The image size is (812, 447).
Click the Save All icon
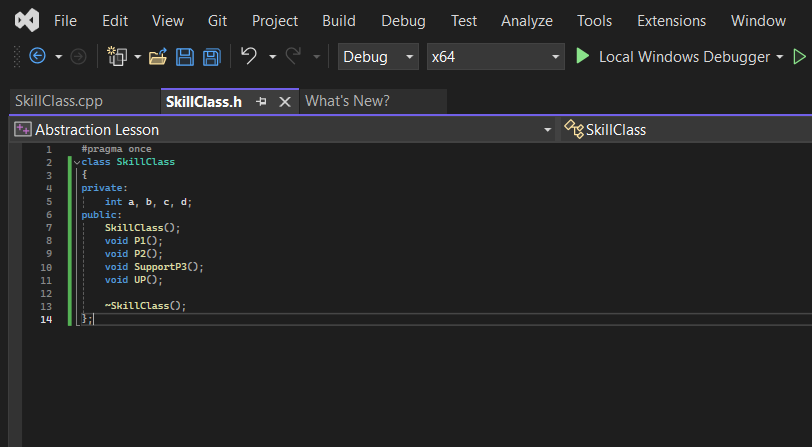(211, 56)
